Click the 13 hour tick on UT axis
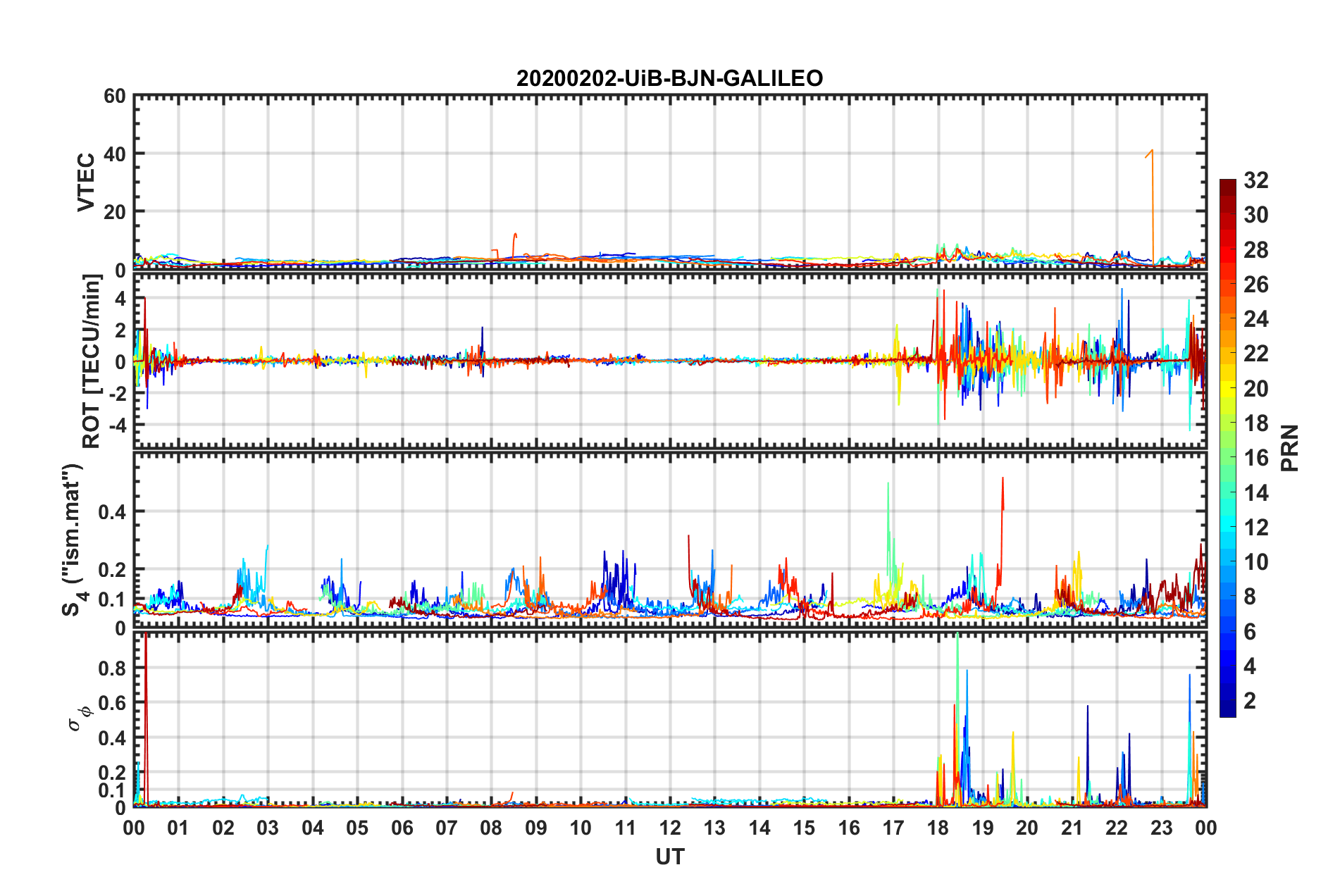Image resolution: width=1340 pixels, height=896 pixels. tap(714, 828)
